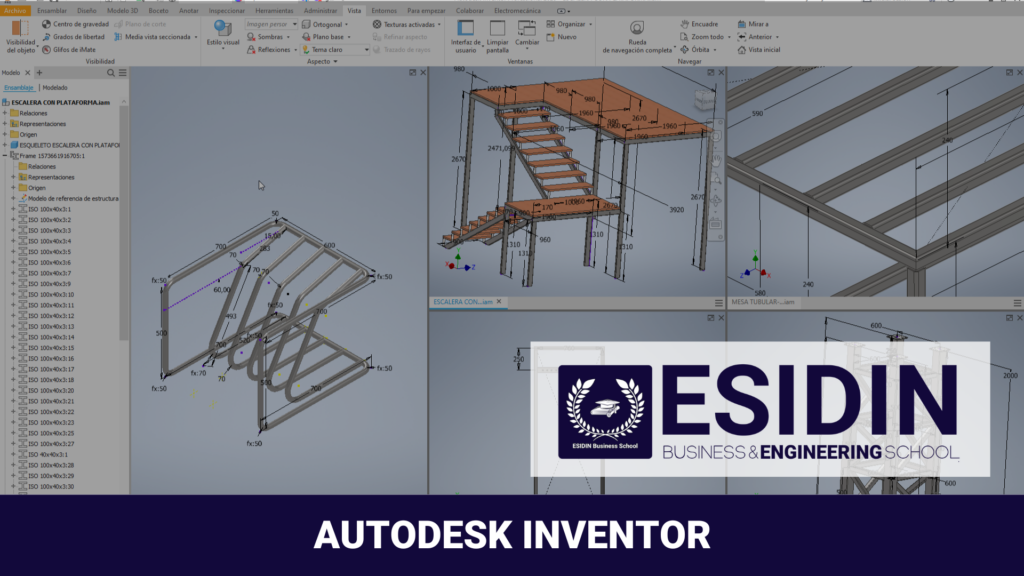This screenshot has width=1024, height=576.
Task: Select the Encuadre pan tool
Action: tap(699, 24)
